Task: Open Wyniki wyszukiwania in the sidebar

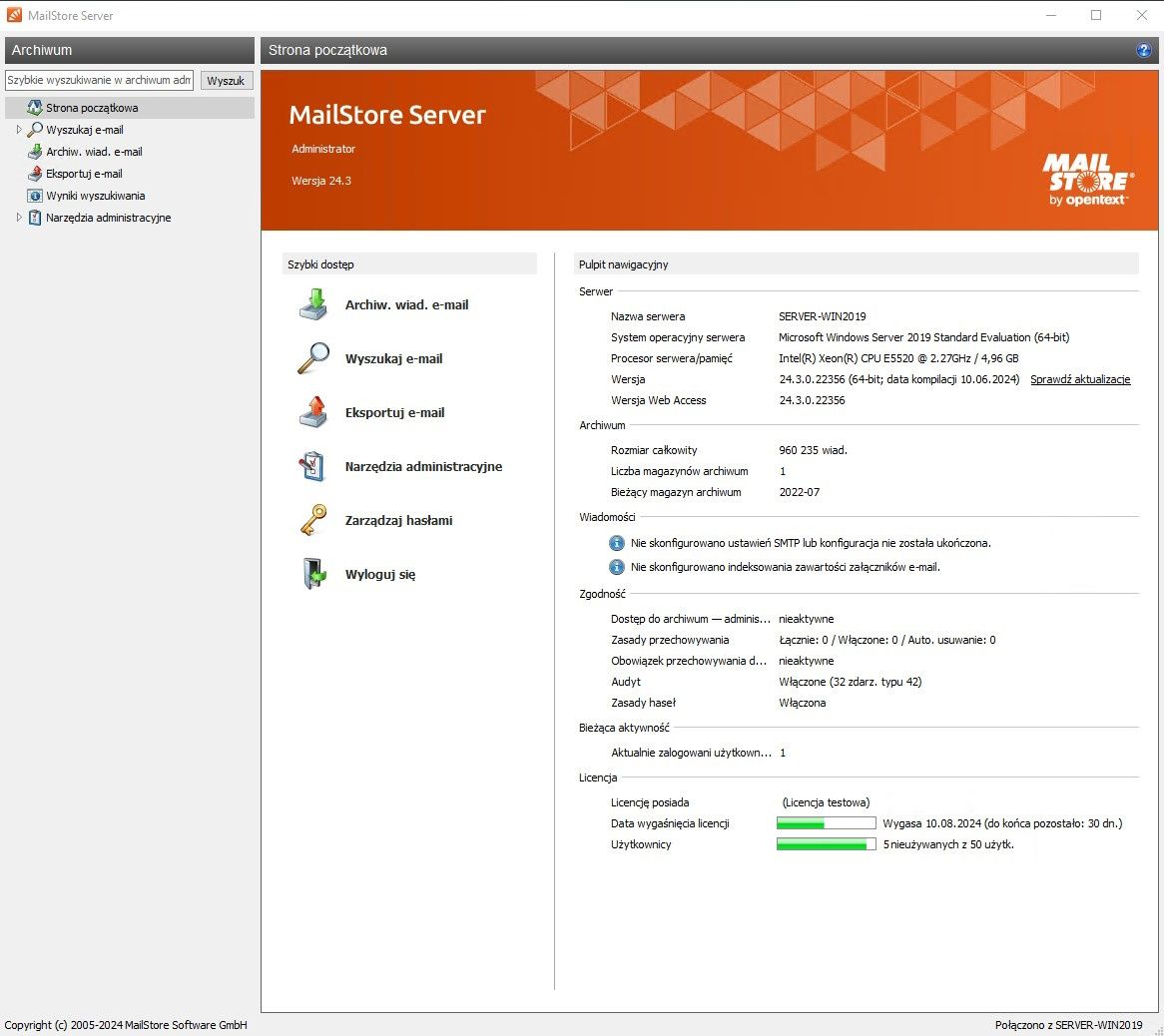Action: pos(95,196)
